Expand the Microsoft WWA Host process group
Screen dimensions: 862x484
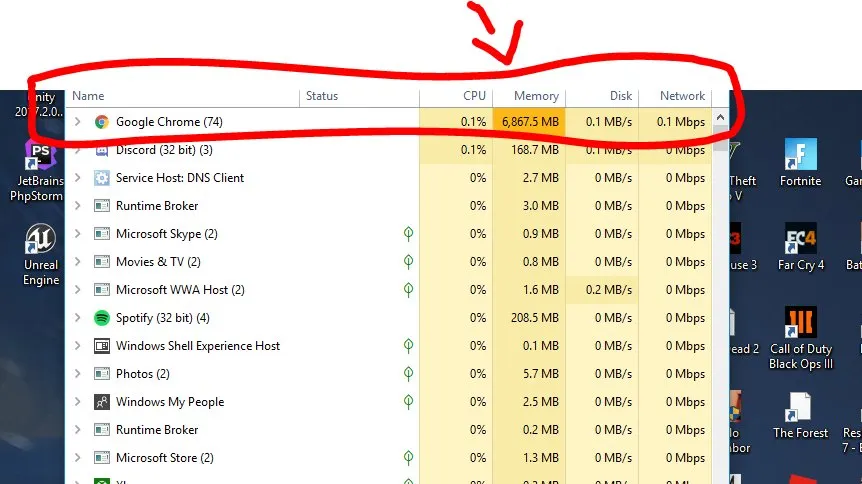(78, 290)
